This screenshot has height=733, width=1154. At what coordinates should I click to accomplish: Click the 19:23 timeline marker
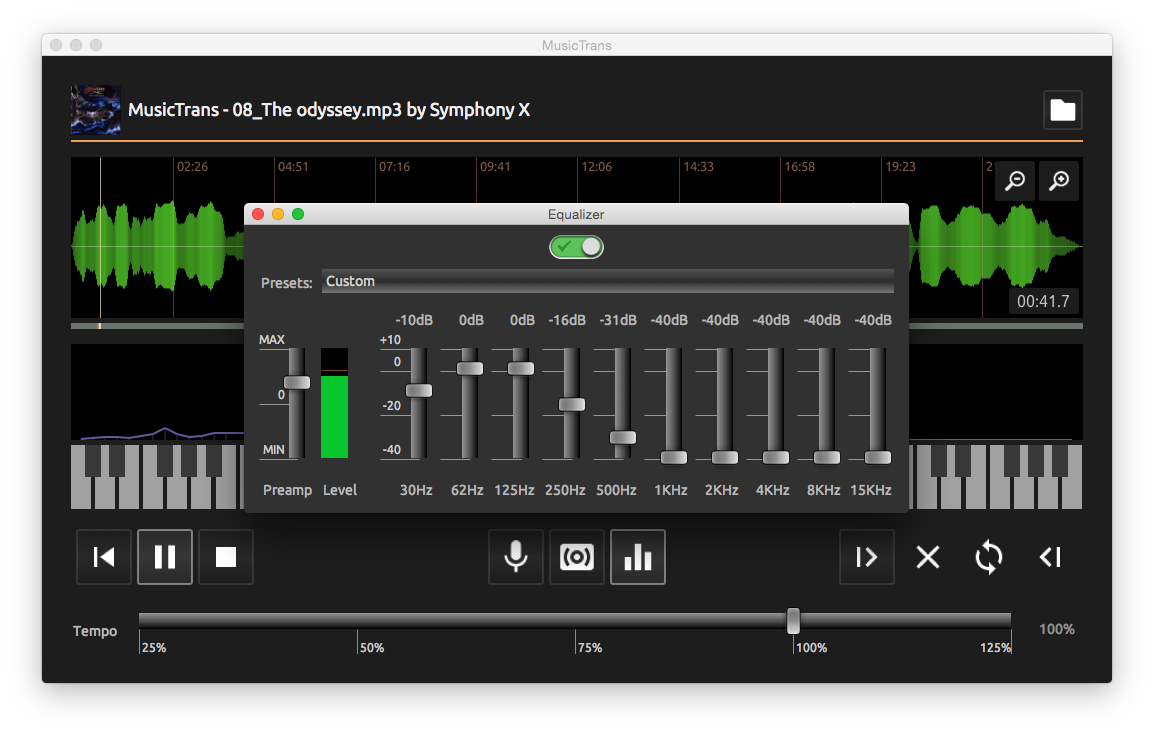[x=900, y=167]
